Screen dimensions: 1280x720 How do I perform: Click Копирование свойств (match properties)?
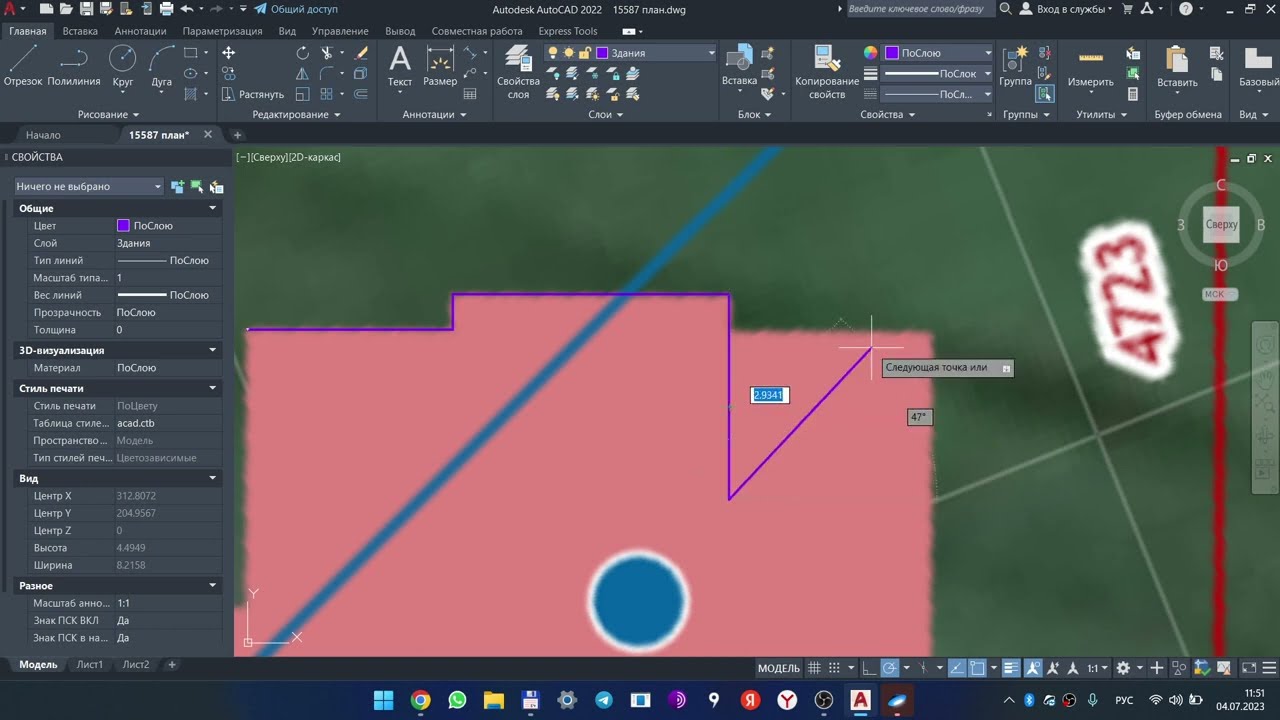[827, 72]
